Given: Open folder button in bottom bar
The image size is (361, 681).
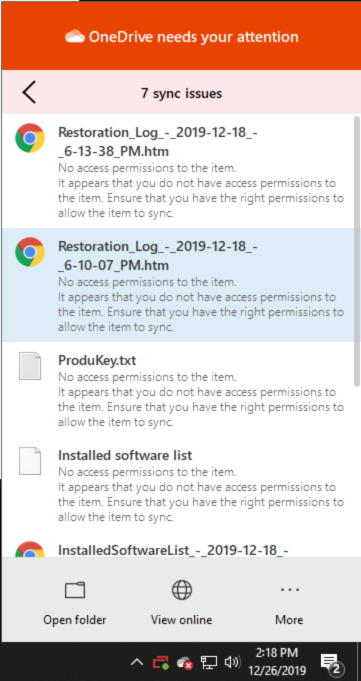Looking at the screenshot, I should [x=75, y=602].
